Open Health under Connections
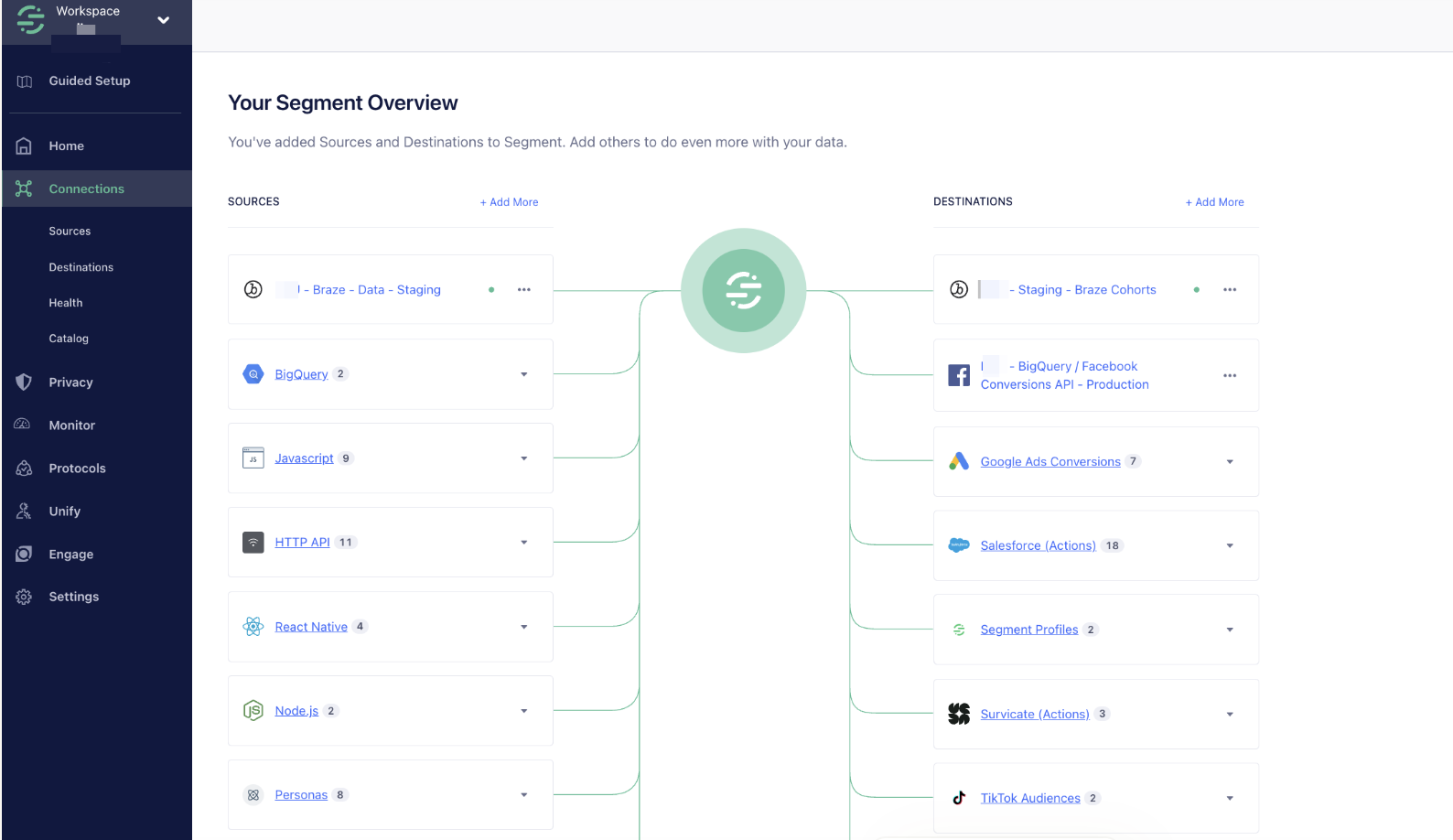The image size is (1453, 840). pyautogui.click(x=66, y=303)
